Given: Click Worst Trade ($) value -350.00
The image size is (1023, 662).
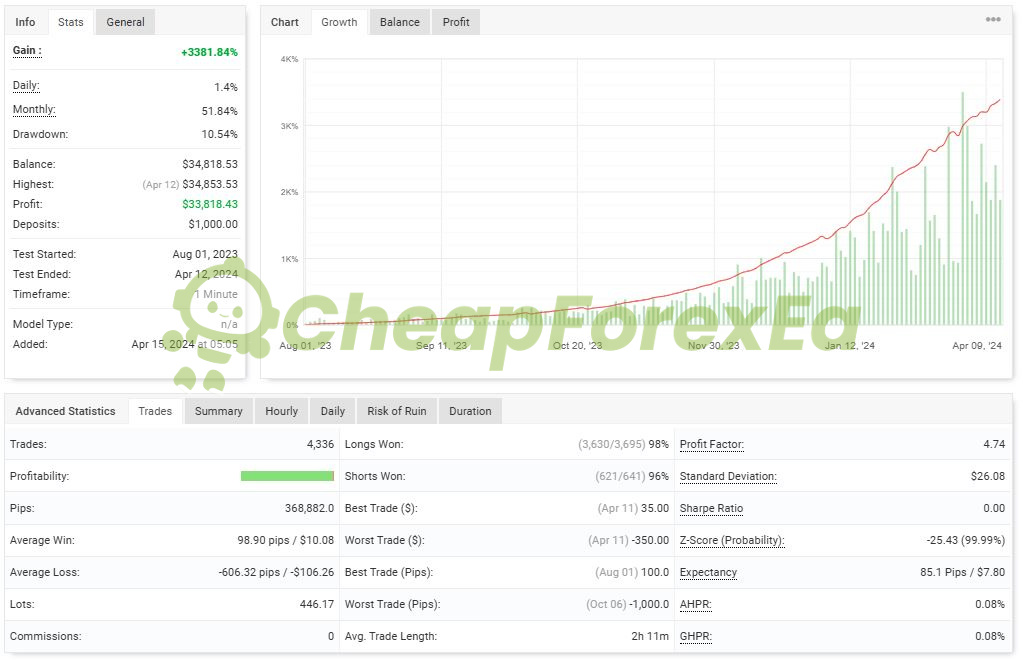Looking at the screenshot, I should [x=650, y=540].
